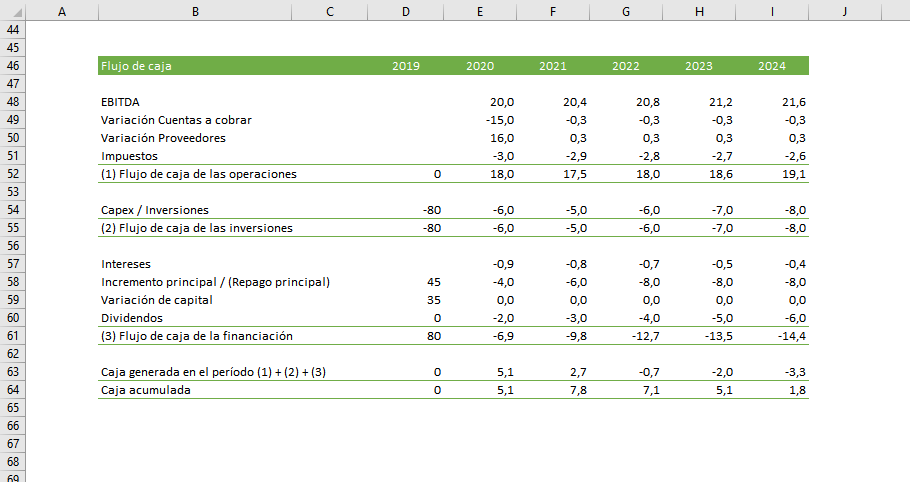910x482 pixels.
Task: Select row 64 header
Action: tap(13, 390)
